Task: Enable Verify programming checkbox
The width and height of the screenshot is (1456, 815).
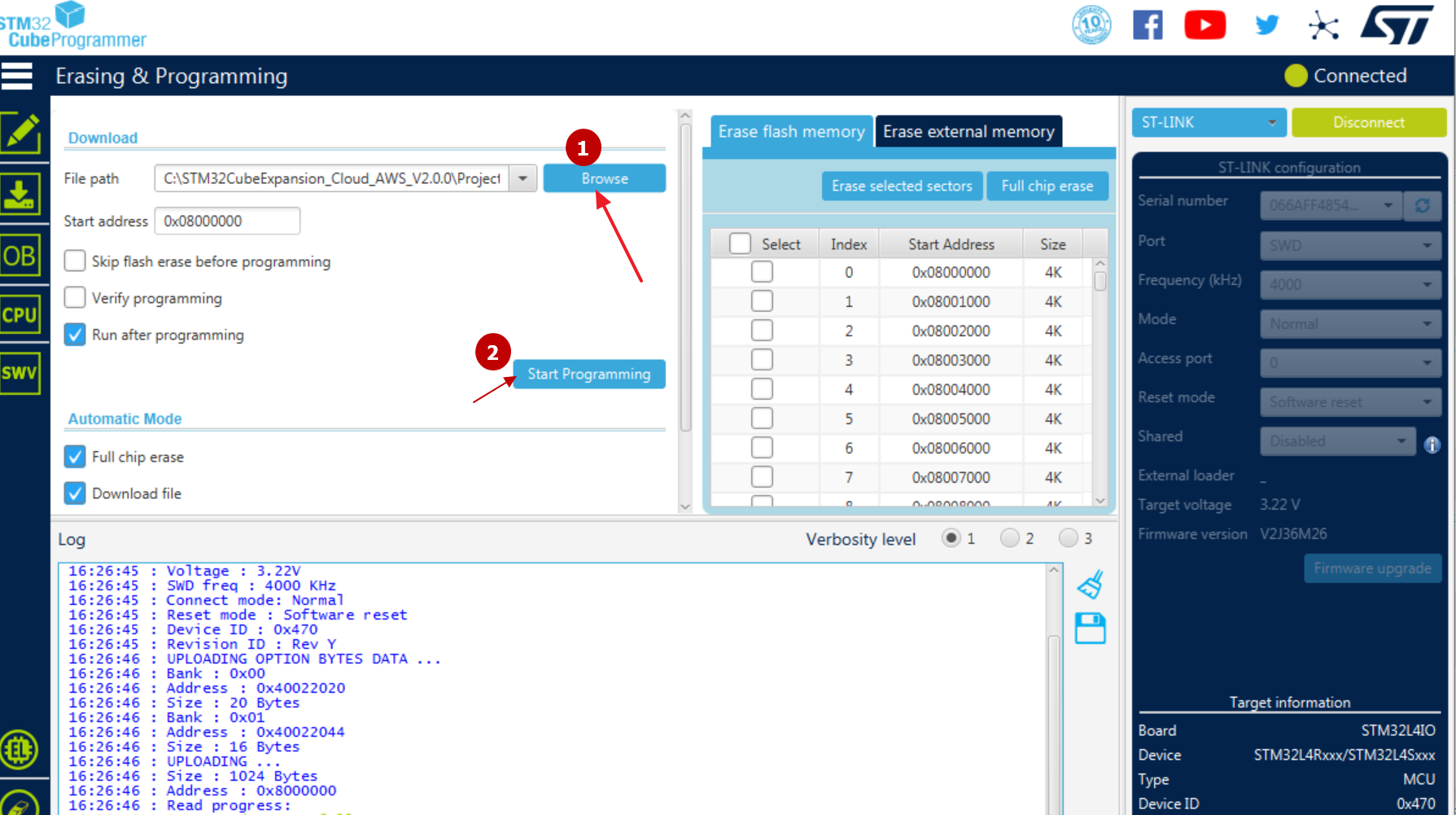Action: (x=75, y=297)
